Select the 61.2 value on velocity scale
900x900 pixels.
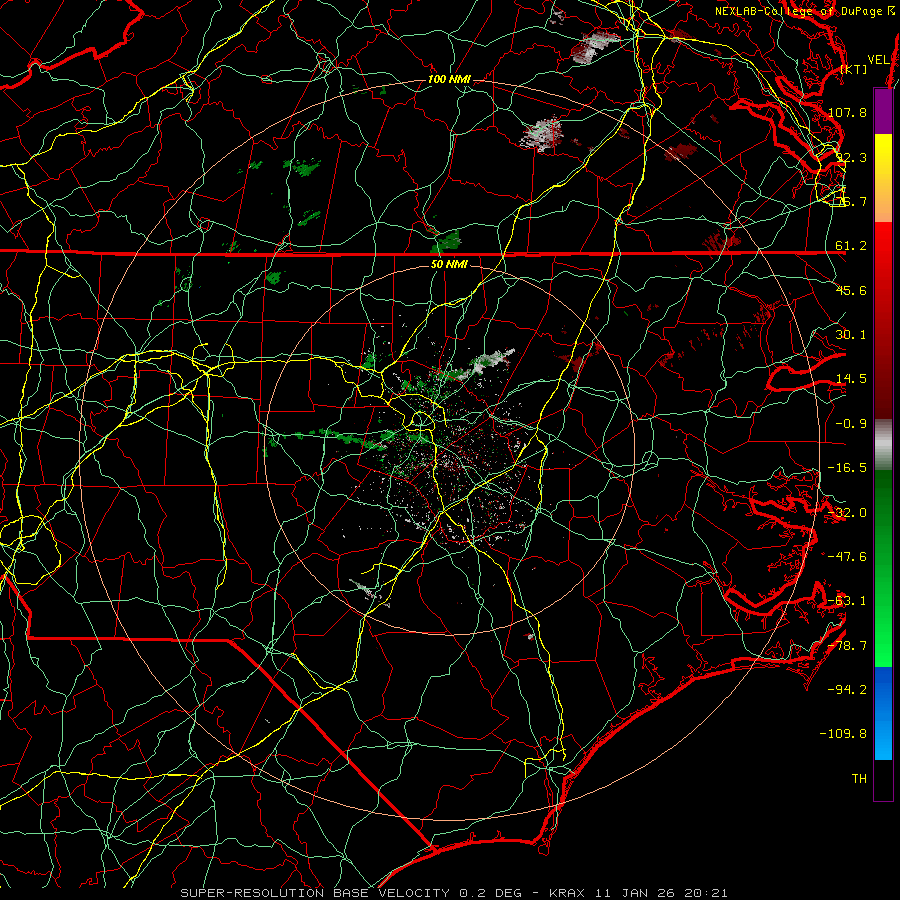[x=851, y=246]
